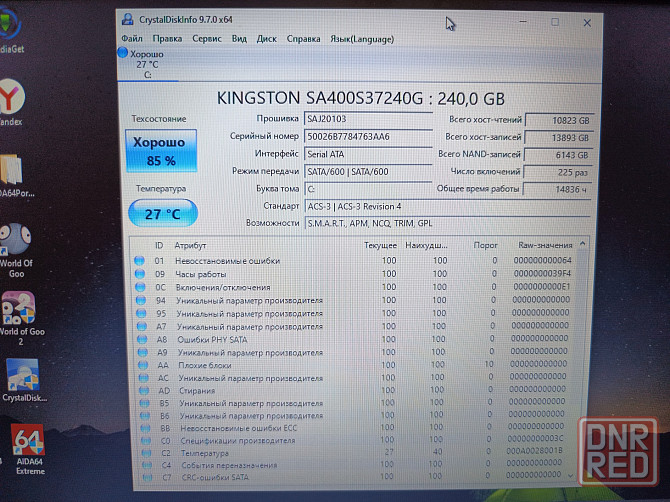Click the power-on count value 225 раз
670x502 pixels.
558,172
